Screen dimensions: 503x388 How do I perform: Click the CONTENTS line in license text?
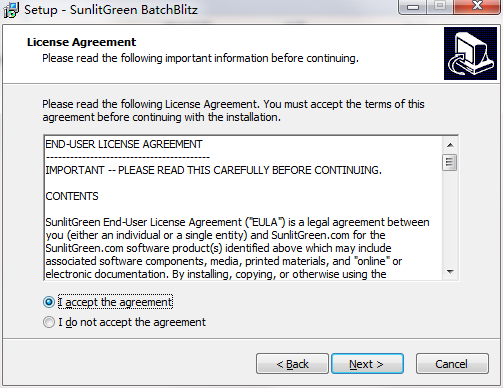(72, 196)
